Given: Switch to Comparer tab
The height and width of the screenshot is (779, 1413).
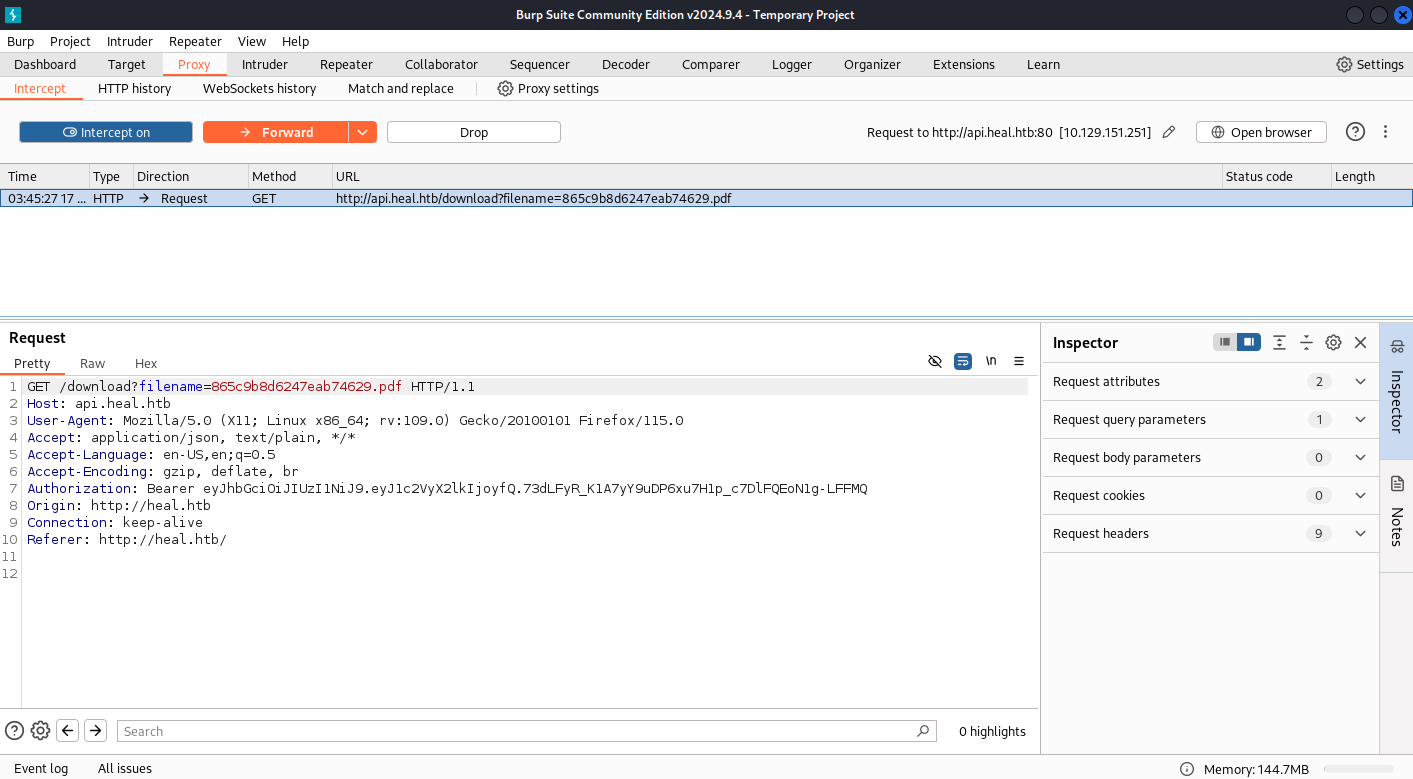Looking at the screenshot, I should coord(711,64).
